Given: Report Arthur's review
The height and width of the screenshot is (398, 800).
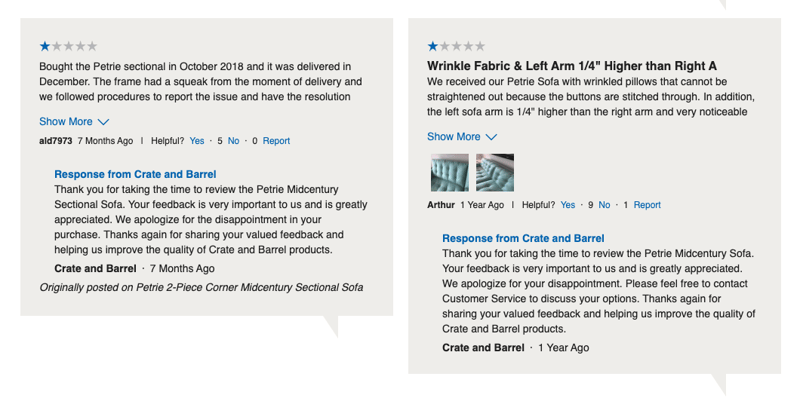Looking at the screenshot, I should click(647, 205).
